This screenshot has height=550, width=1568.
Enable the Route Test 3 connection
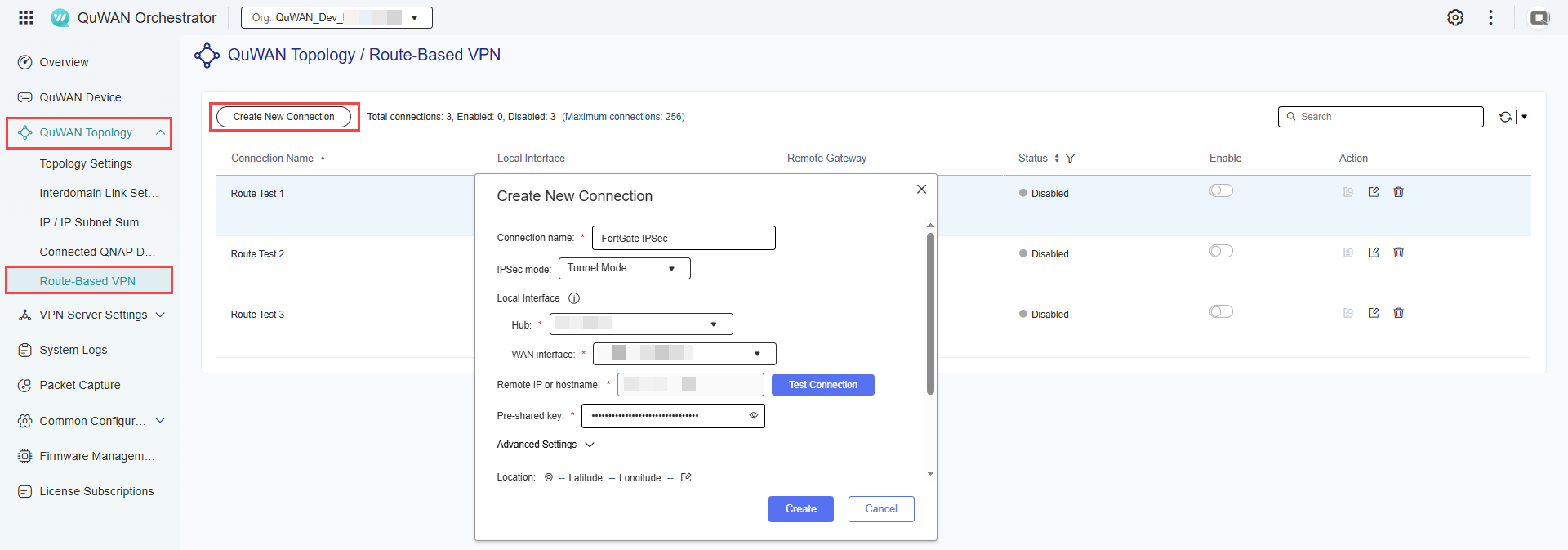click(1221, 311)
